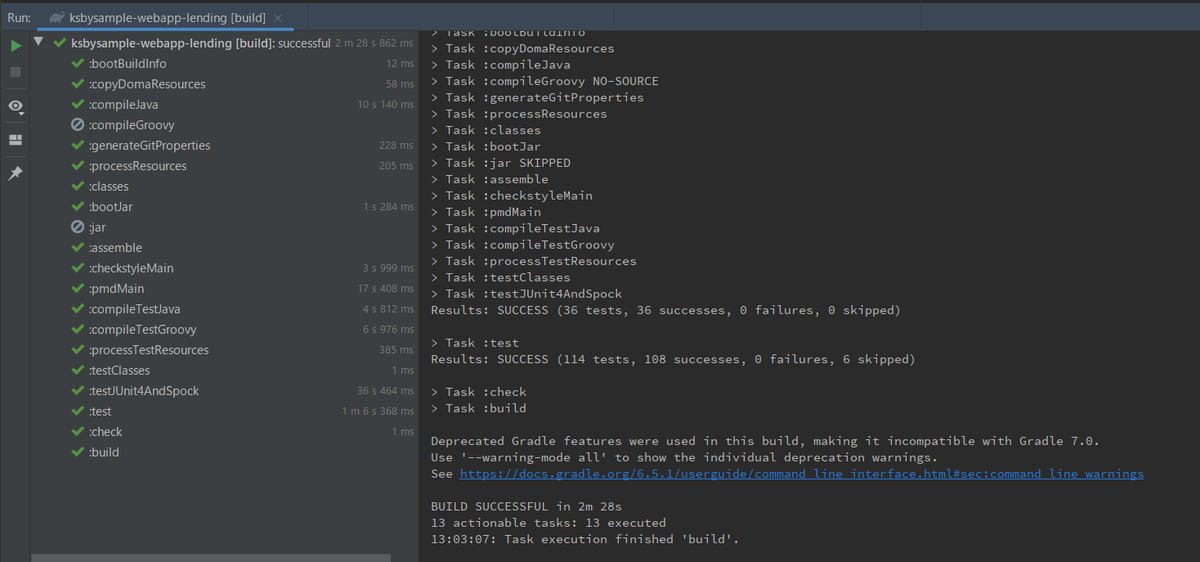Select the ksbysample-webapp-lending [build] tab
Screen dimensions: 1200x562
168,18
